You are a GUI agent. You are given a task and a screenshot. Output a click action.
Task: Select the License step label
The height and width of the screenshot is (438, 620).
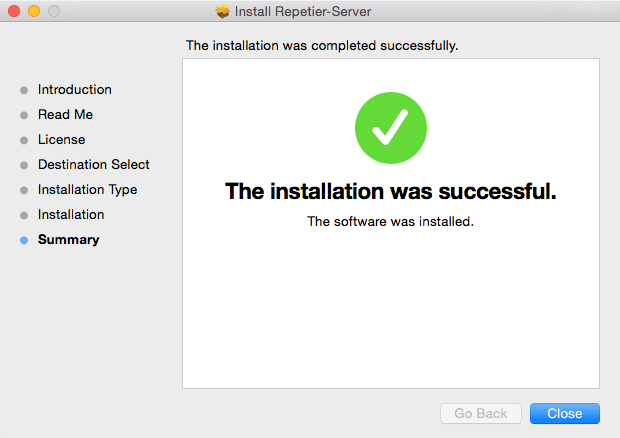(61, 140)
